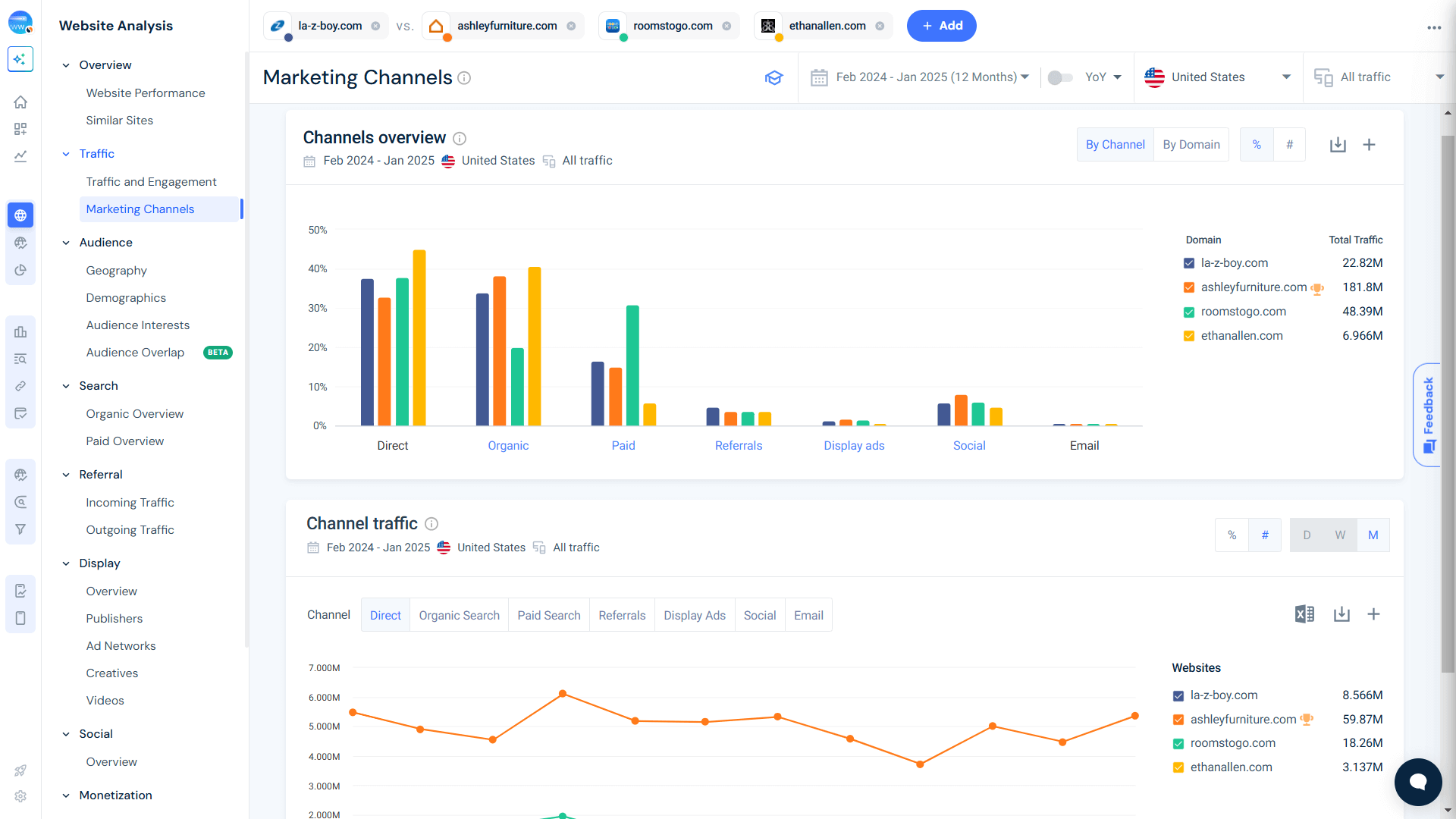Toggle the YoY comparison switch

[1059, 77]
